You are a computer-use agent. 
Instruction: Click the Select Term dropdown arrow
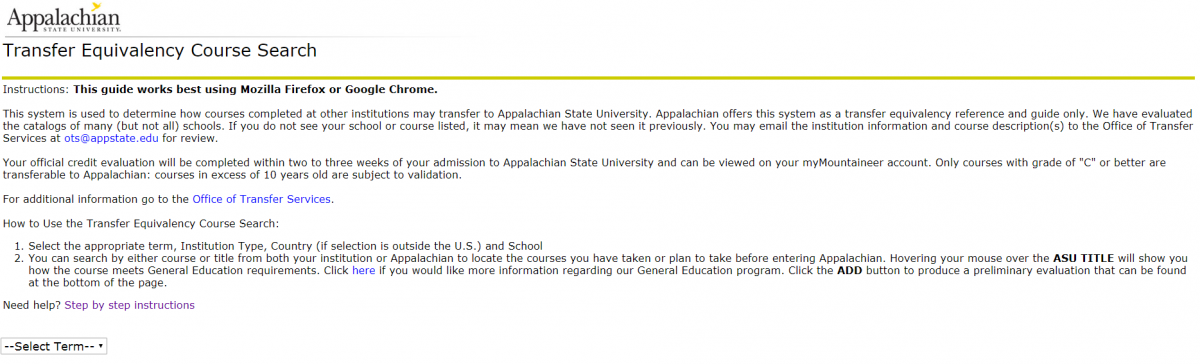tap(101, 346)
